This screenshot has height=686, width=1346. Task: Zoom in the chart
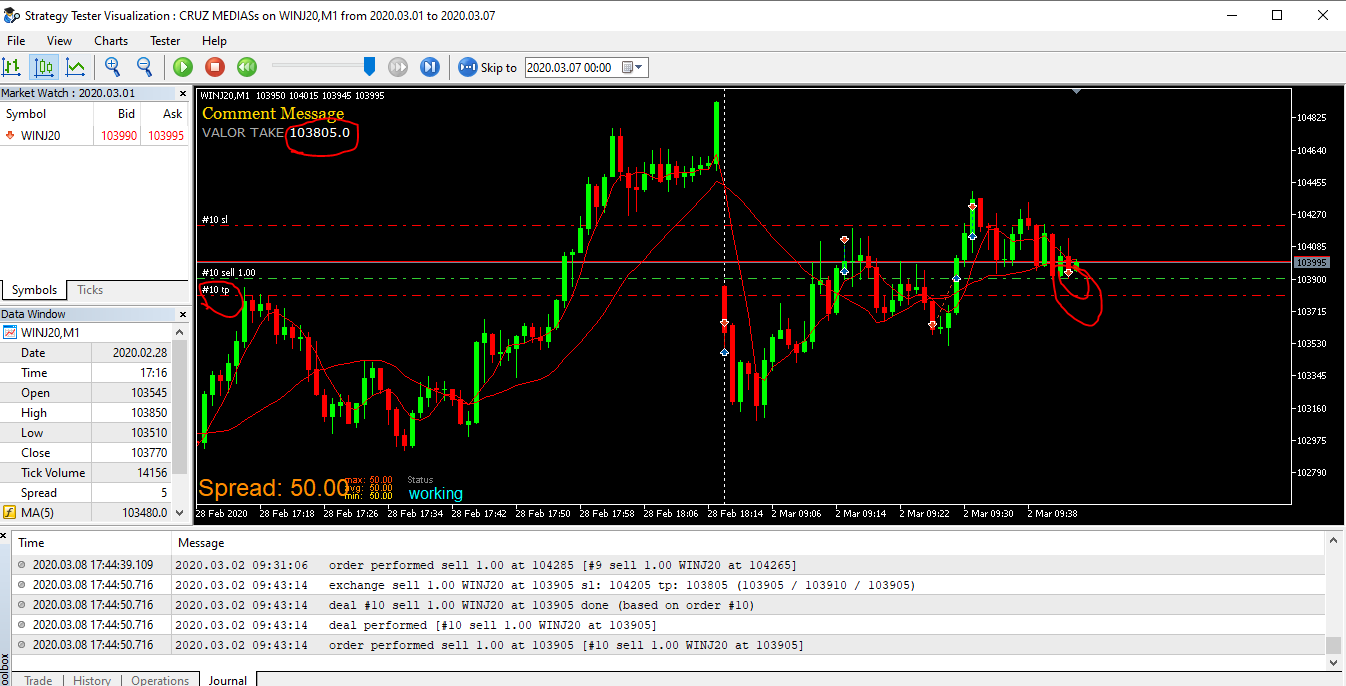[x=112, y=67]
